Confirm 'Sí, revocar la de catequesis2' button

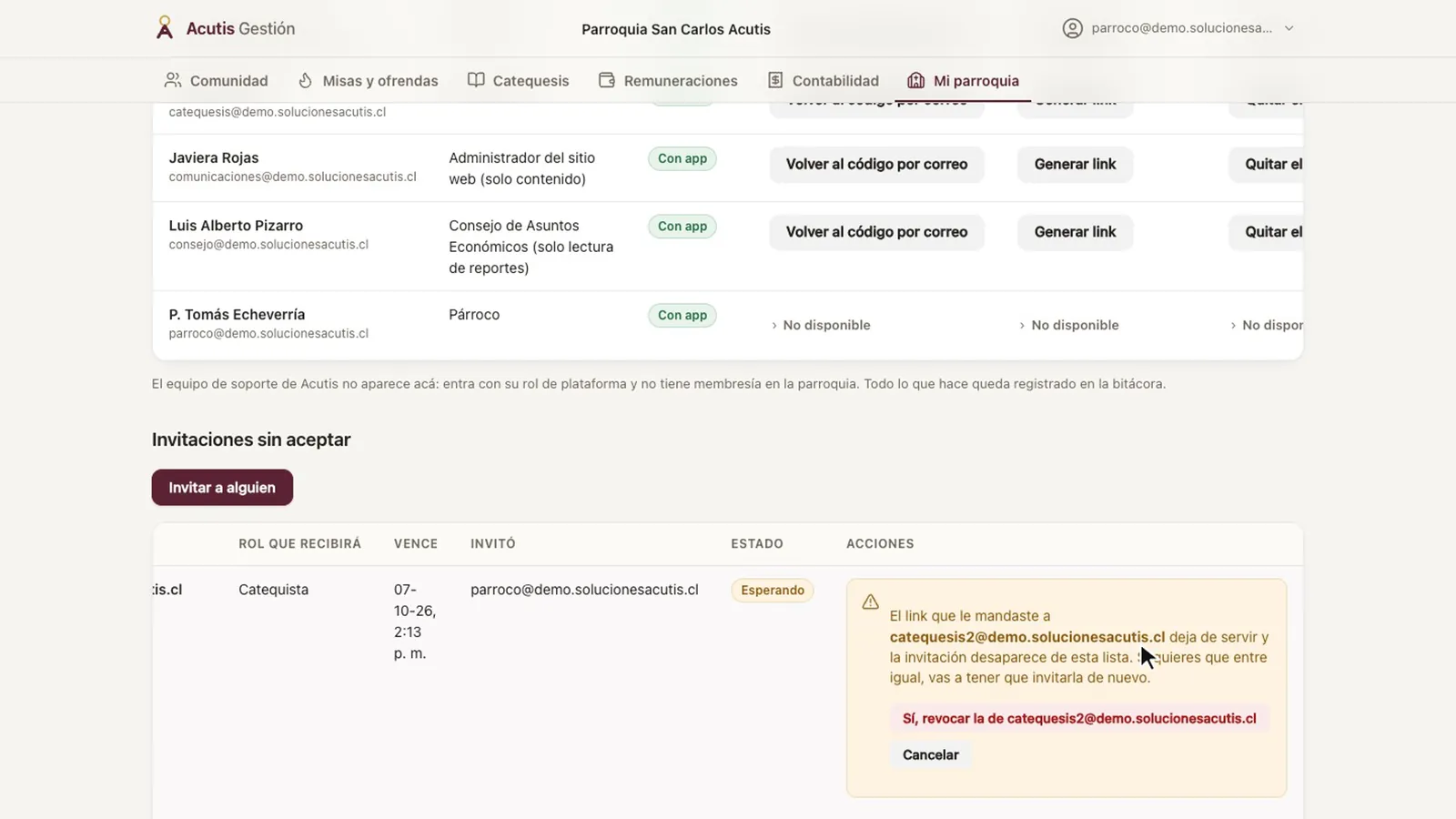(x=1079, y=719)
